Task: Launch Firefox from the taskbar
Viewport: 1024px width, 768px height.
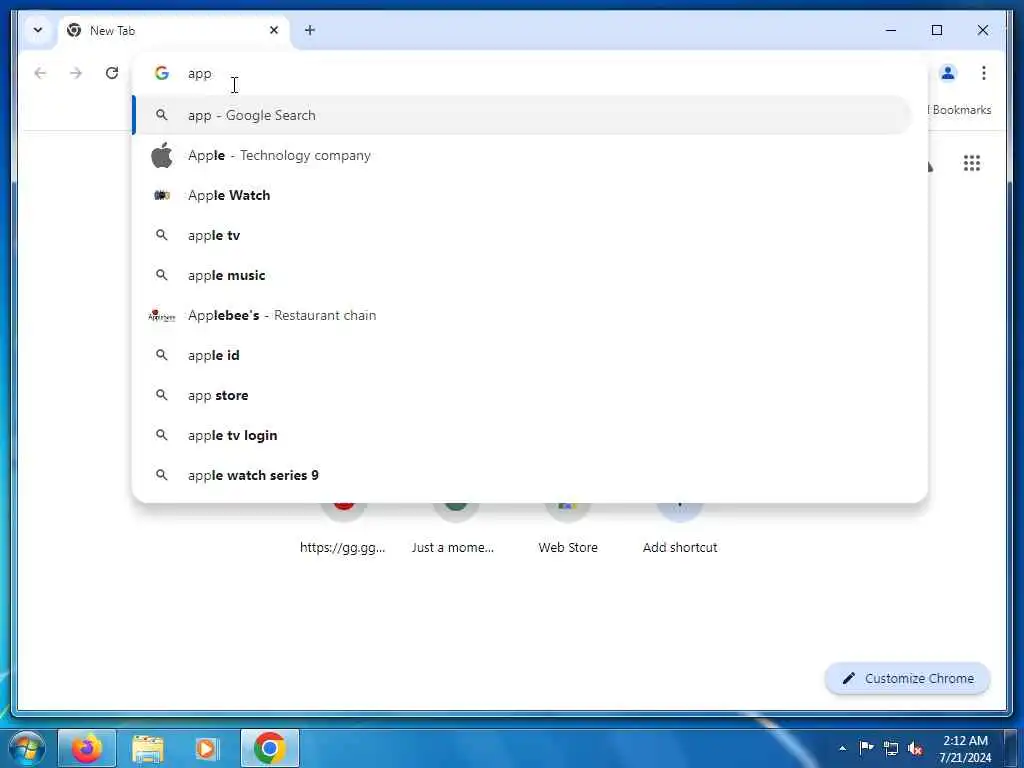Action: tap(87, 748)
